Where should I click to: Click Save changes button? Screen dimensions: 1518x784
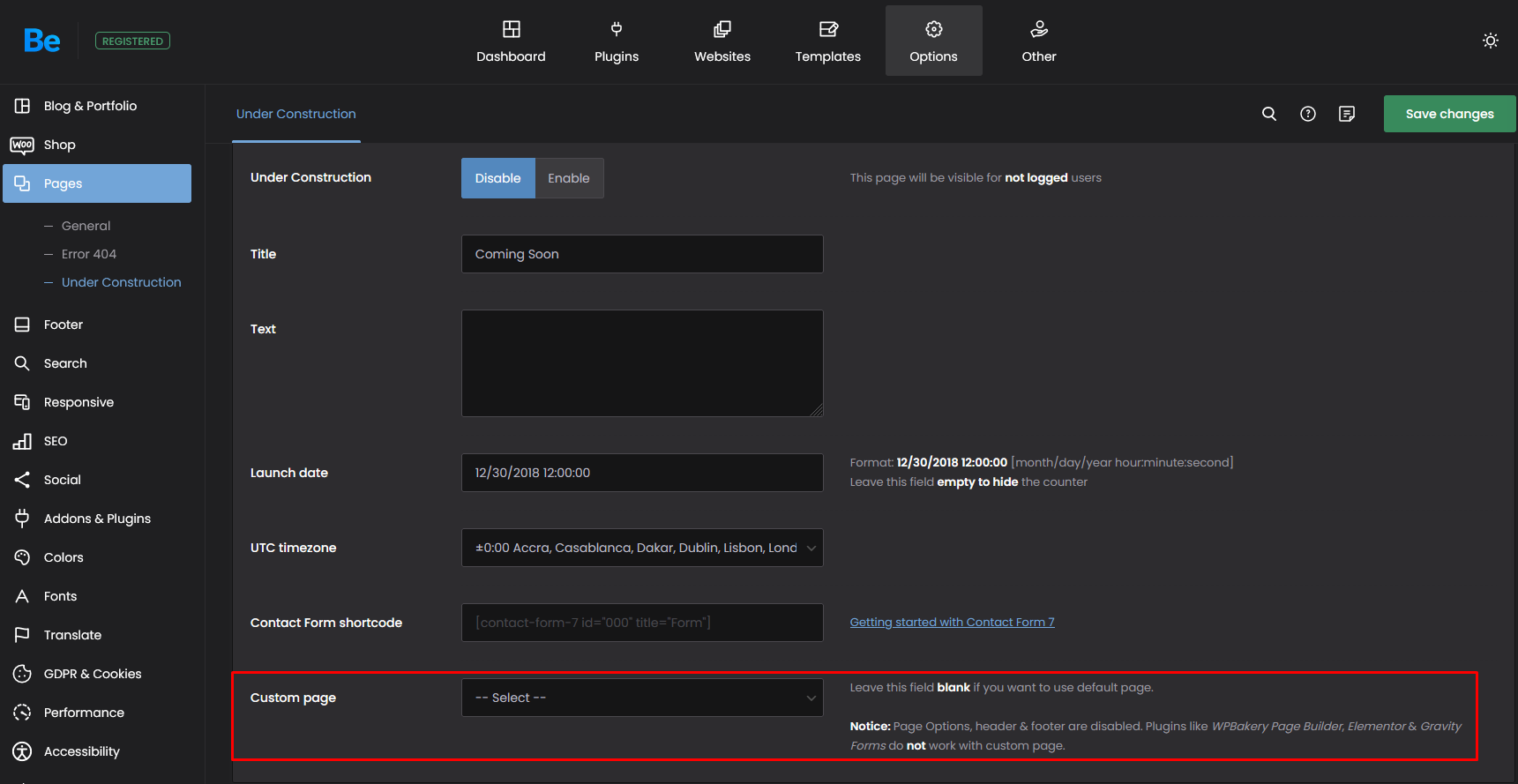pos(1449,114)
